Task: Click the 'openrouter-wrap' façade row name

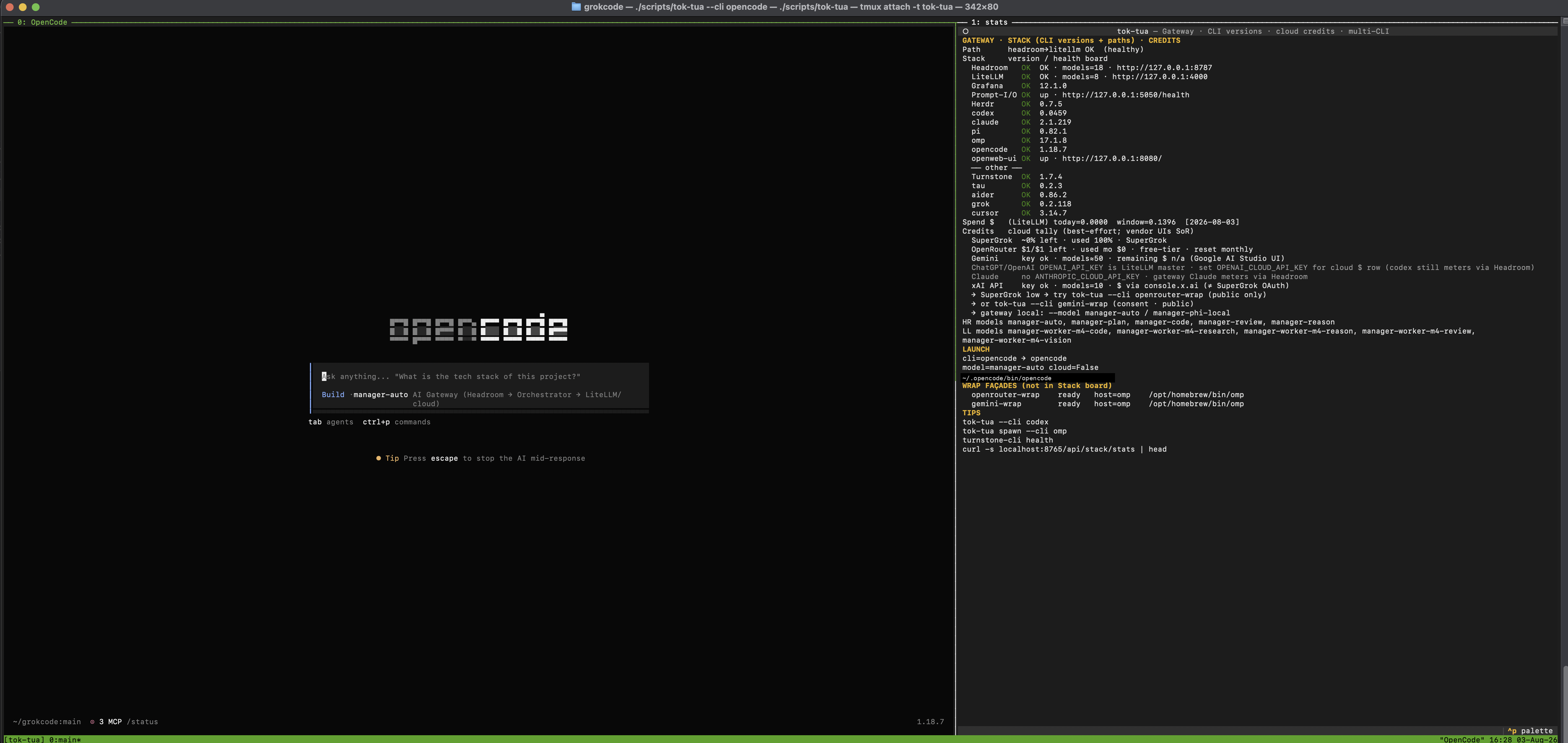Action: [x=1005, y=395]
